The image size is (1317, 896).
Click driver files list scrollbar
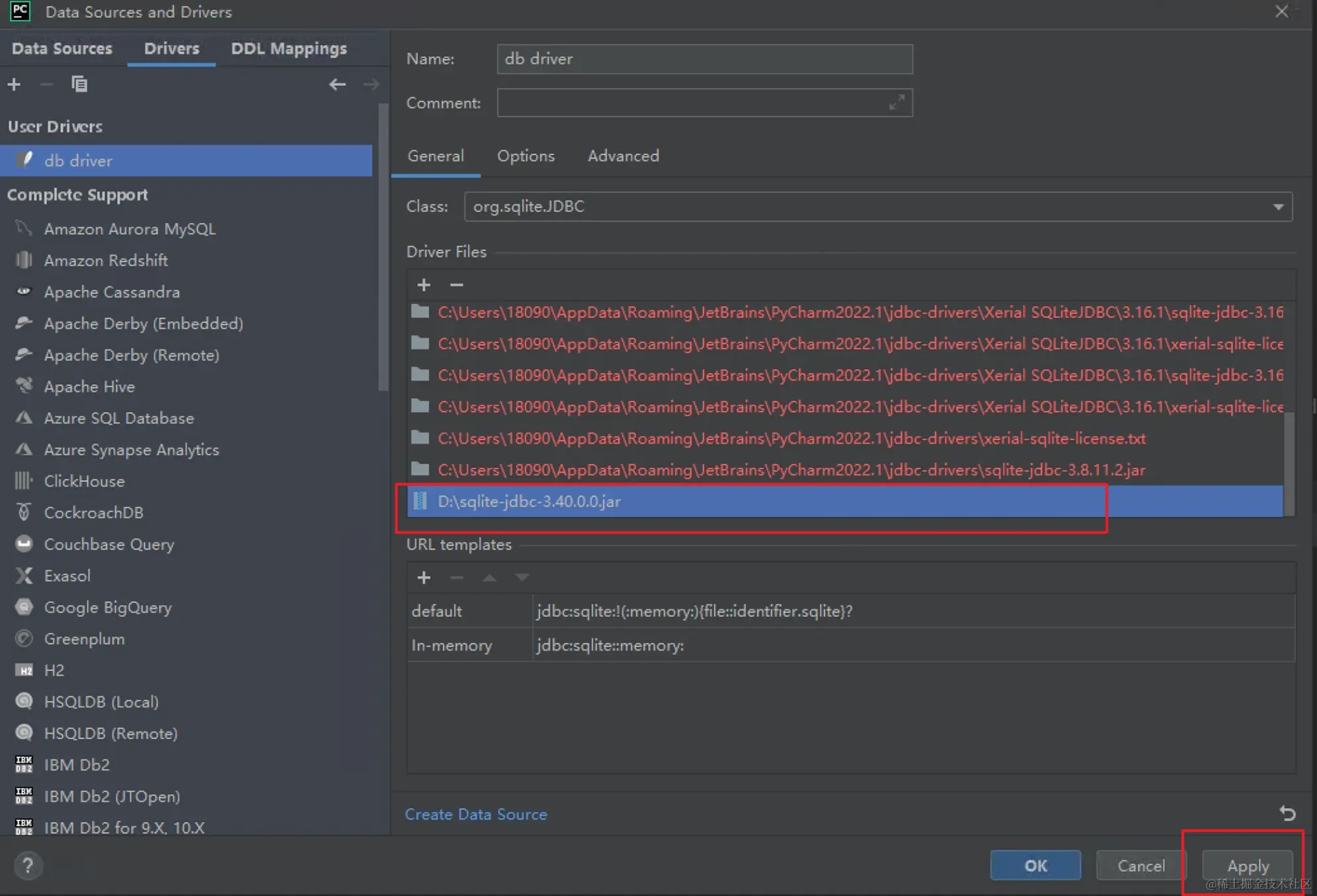(1289, 463)
